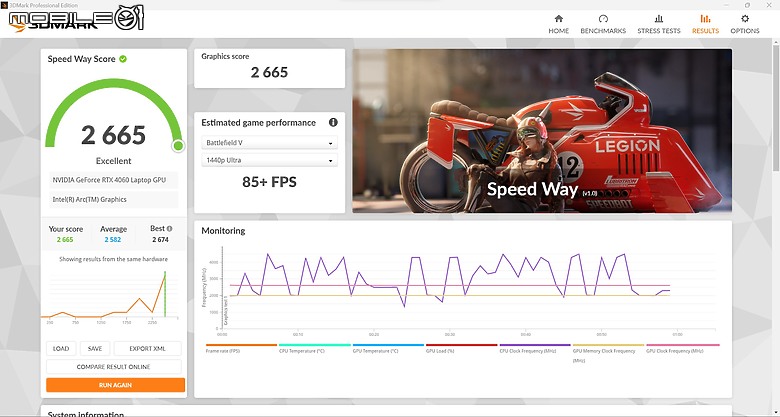Toggle the GPU Clock Frequency legend entry
Screen dimensions: 780x417
pos(682,348)
